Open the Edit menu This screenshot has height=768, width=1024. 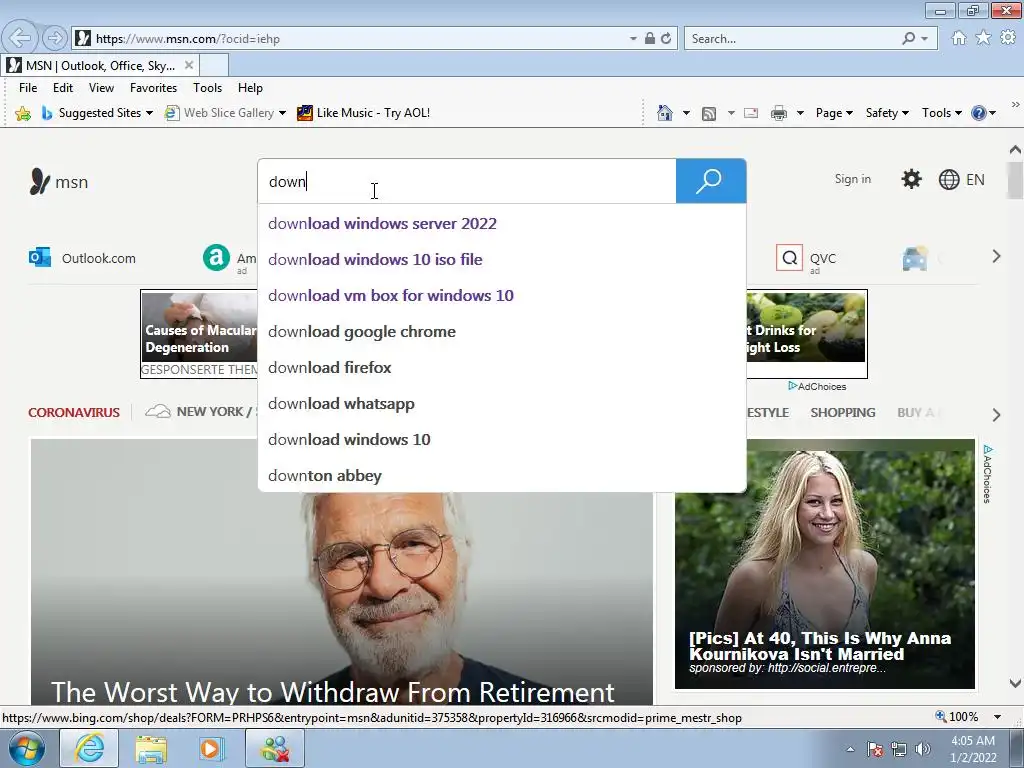(x=63, y=88)
